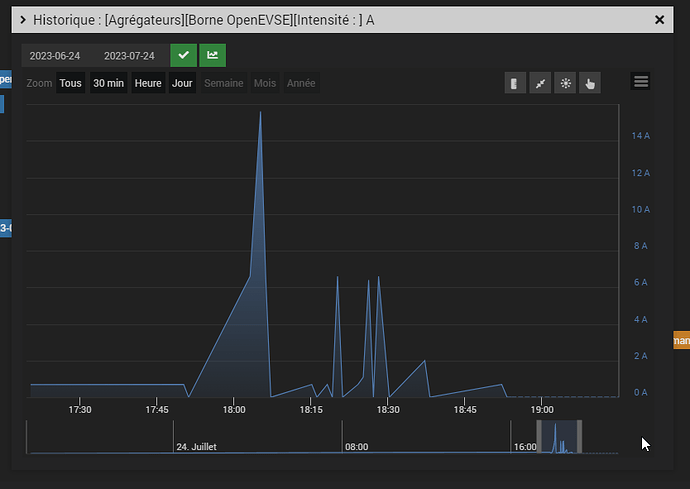690x489 pixels.
Task: Set zoom to Tous
Action: [x=70, y=83]
